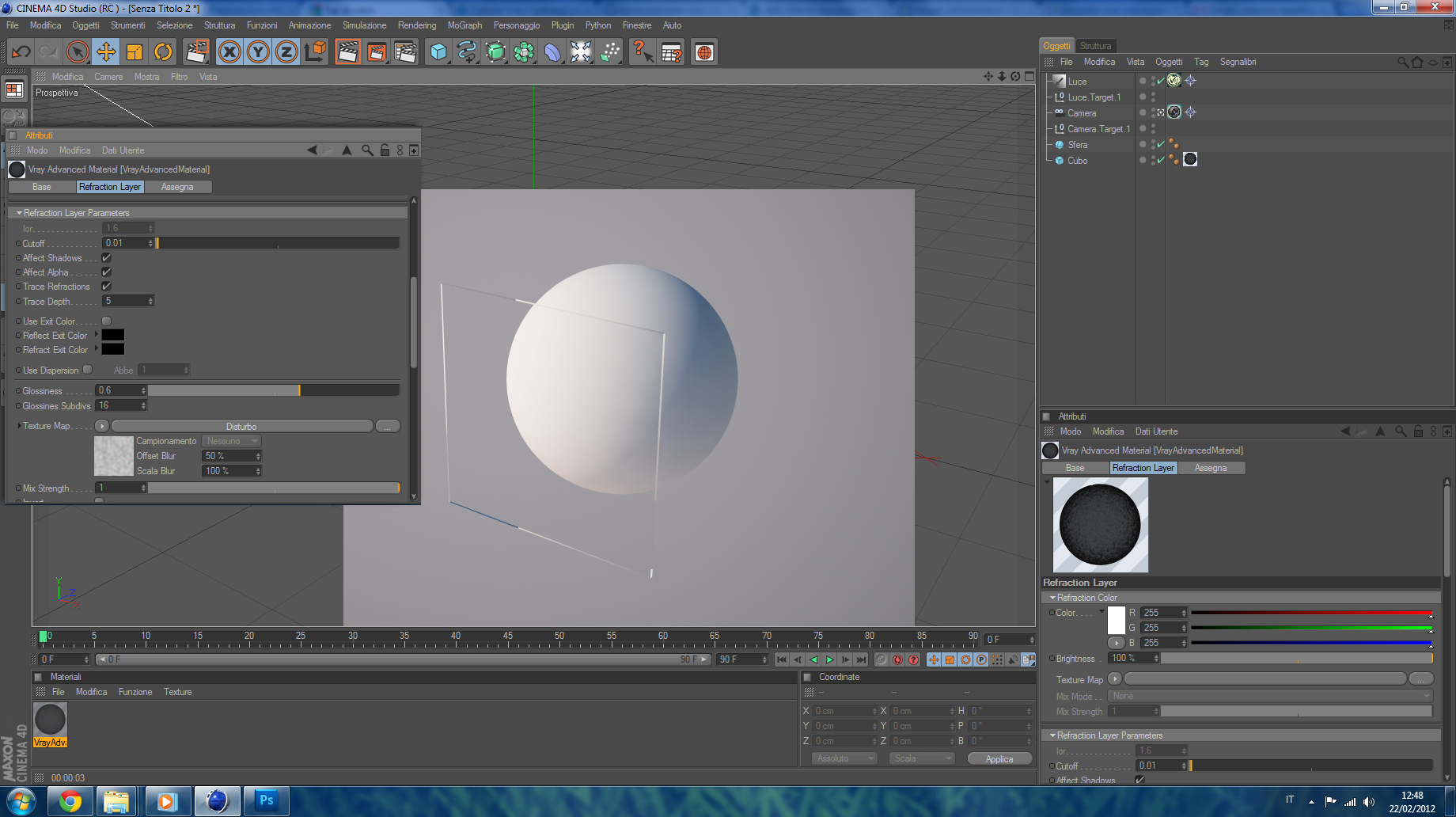Select the Rotate tool
Viewport: 1456px width, 817px height.
(x=163, y=52)
